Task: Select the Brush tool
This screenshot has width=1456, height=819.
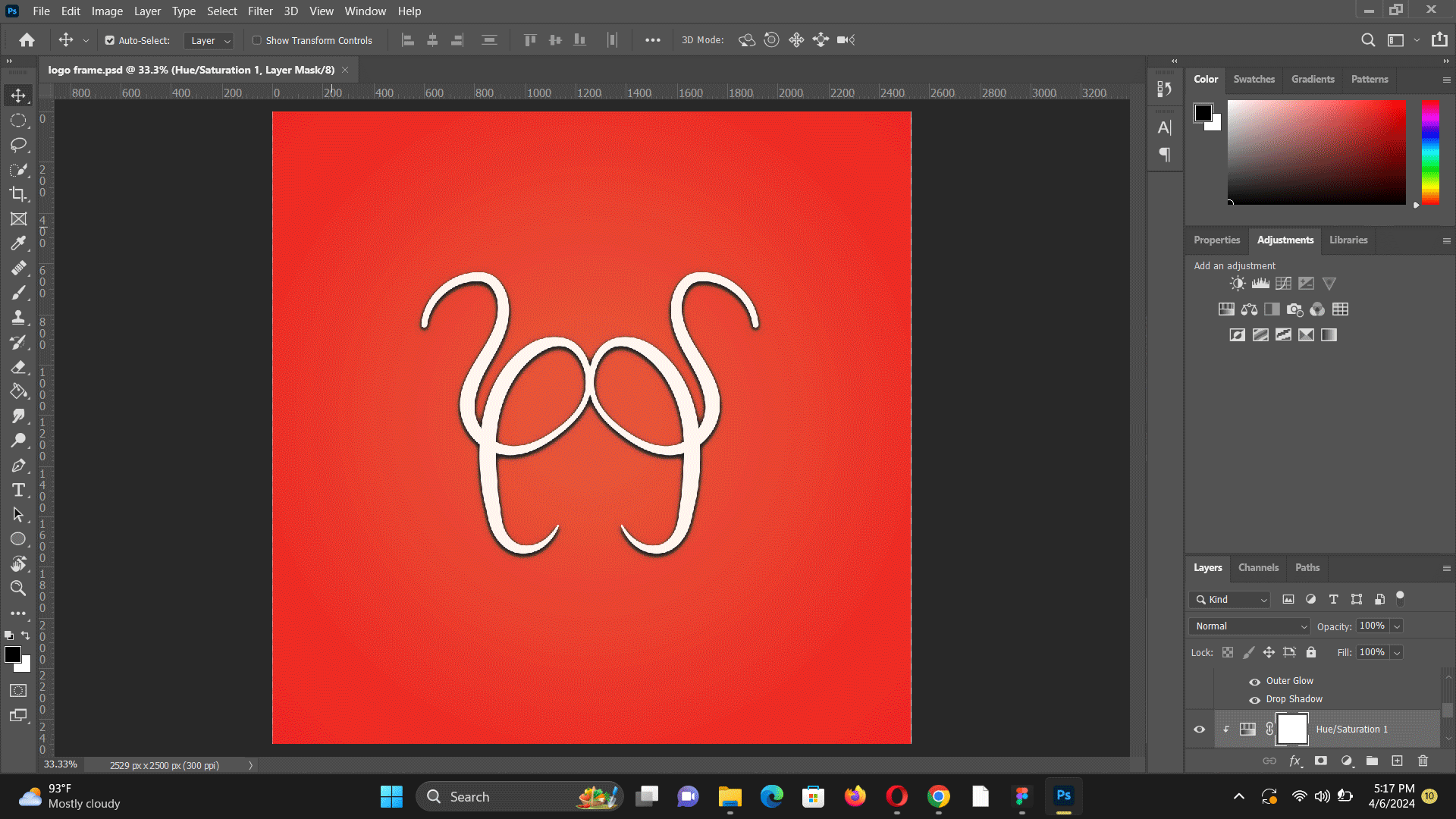Action: [18, 293]
